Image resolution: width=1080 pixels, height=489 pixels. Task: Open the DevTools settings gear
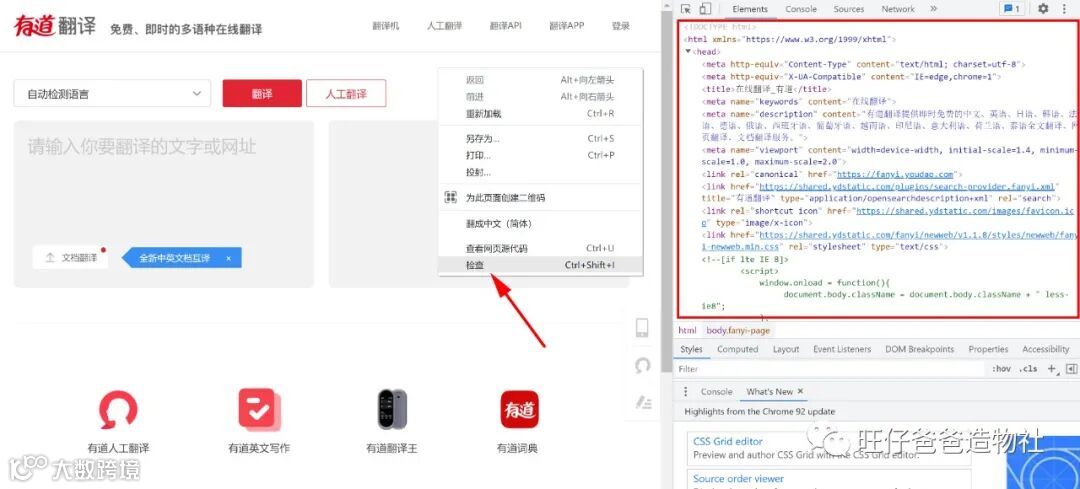pyautogui.click(x=1043, y=9)
